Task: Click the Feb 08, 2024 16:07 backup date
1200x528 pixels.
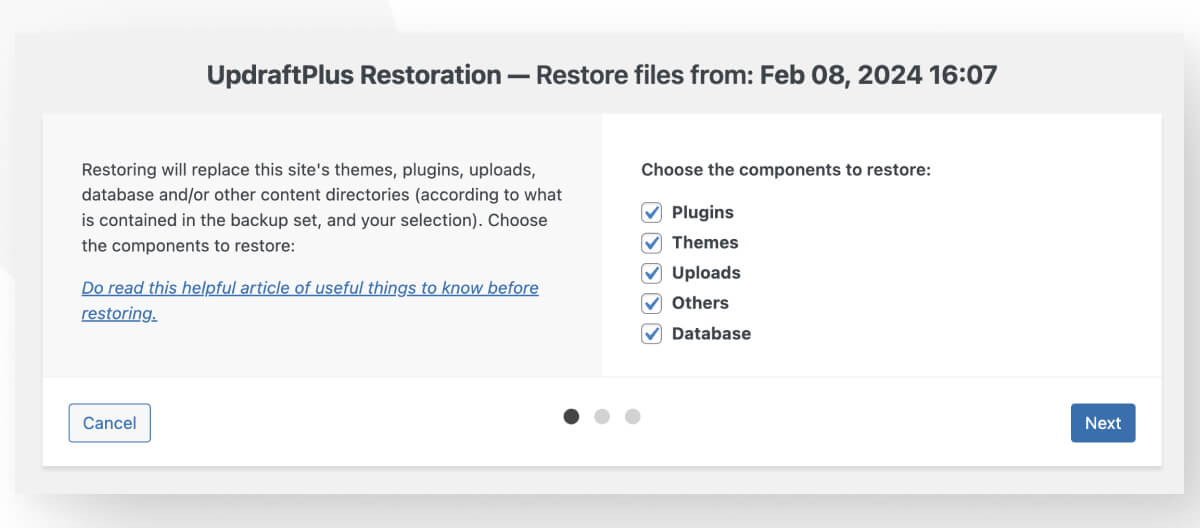Action: tap(879, 75)
